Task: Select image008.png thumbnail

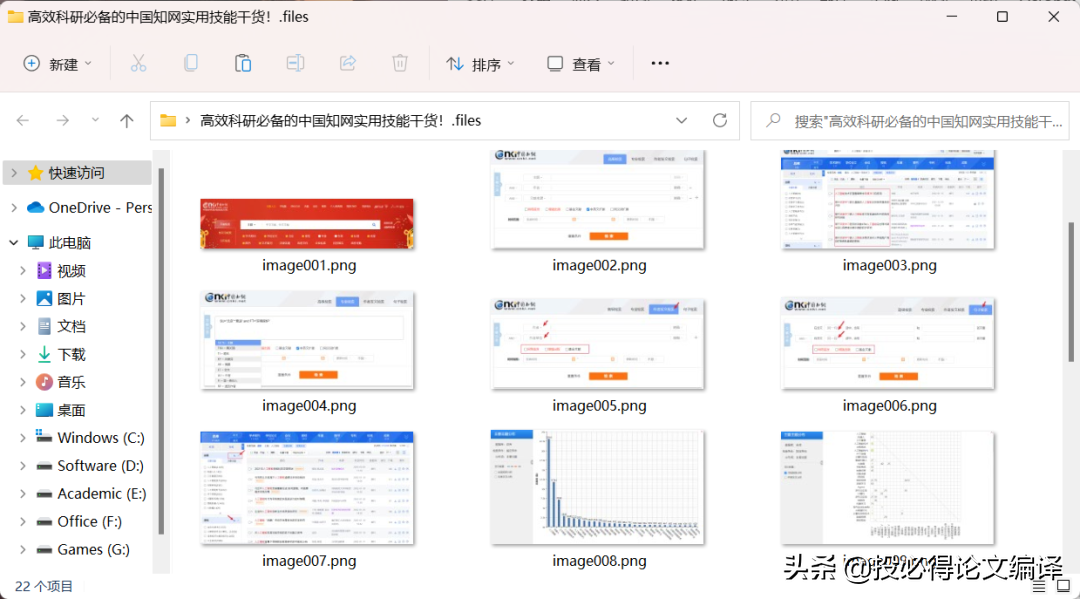Action: coord(598,487)
